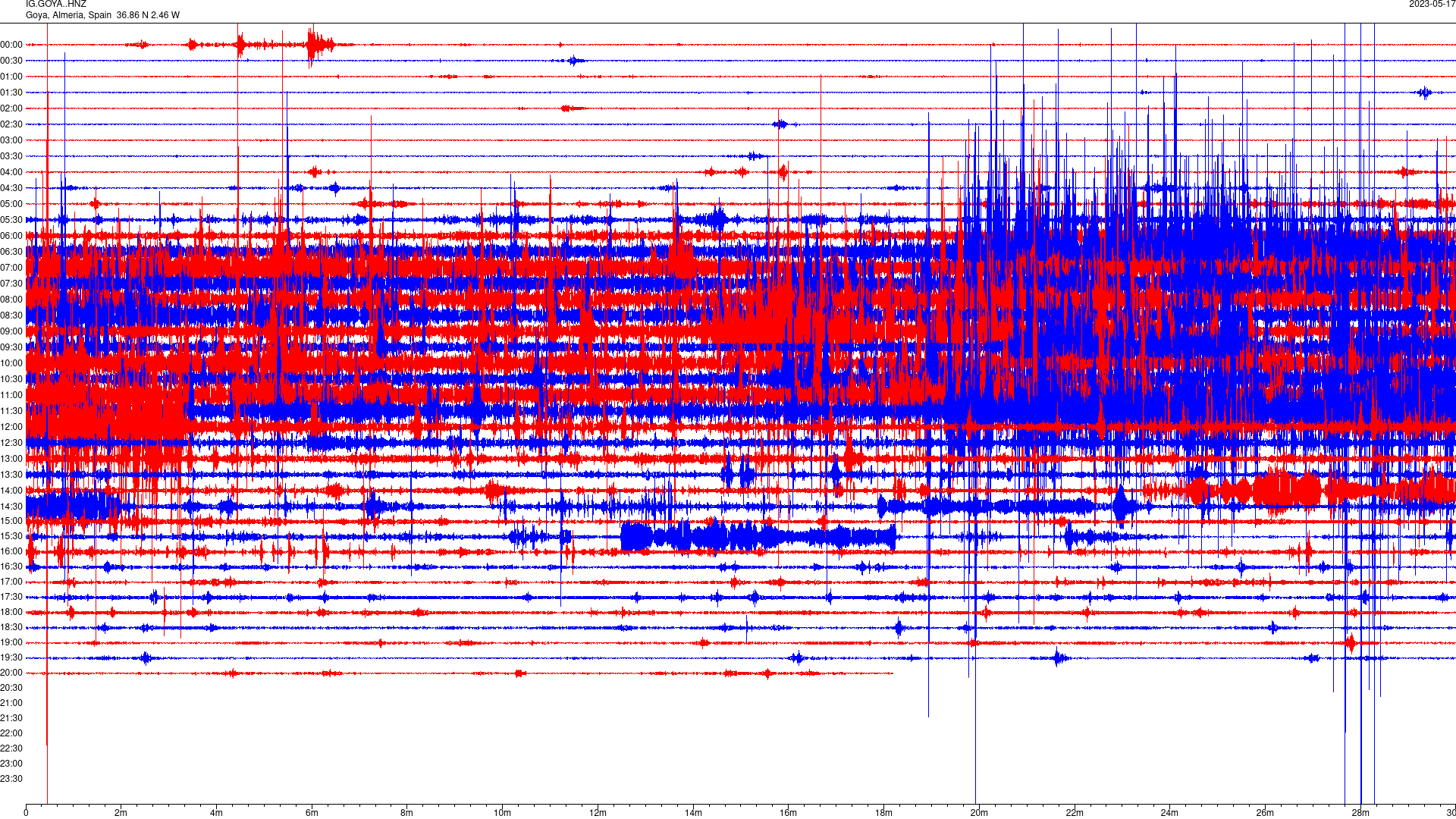Select the 13:00 time row label
This screenshot has width=1456, height=819.
coord(11,459)
